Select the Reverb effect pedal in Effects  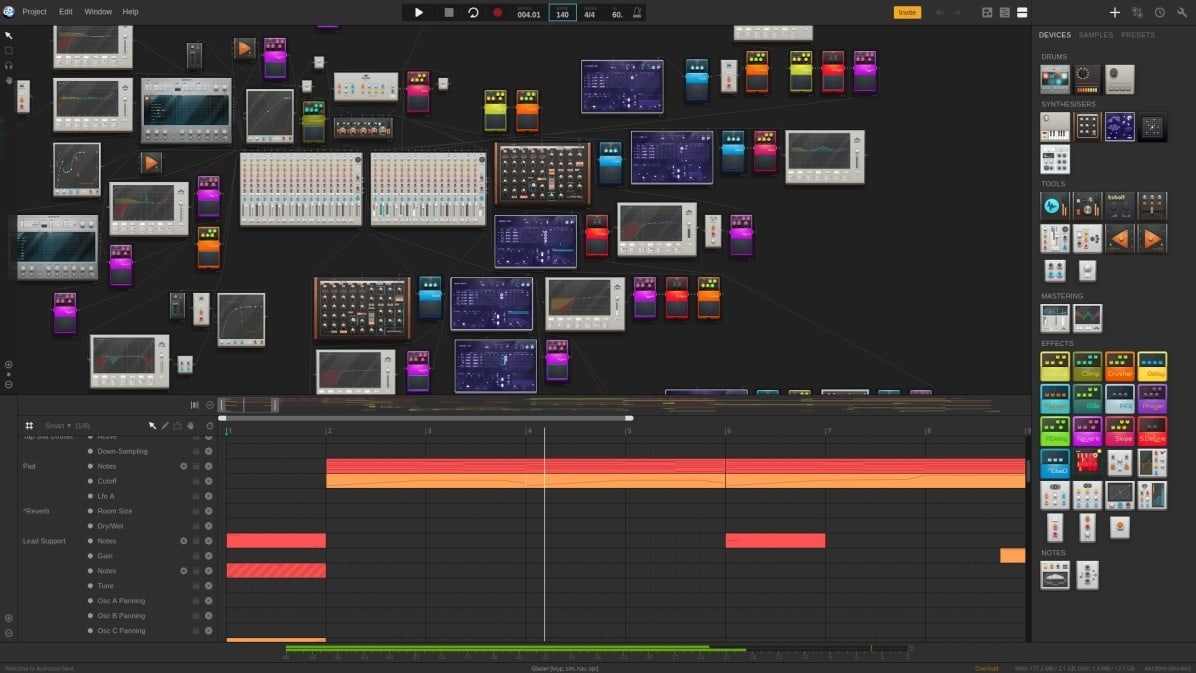[1087, 431]
